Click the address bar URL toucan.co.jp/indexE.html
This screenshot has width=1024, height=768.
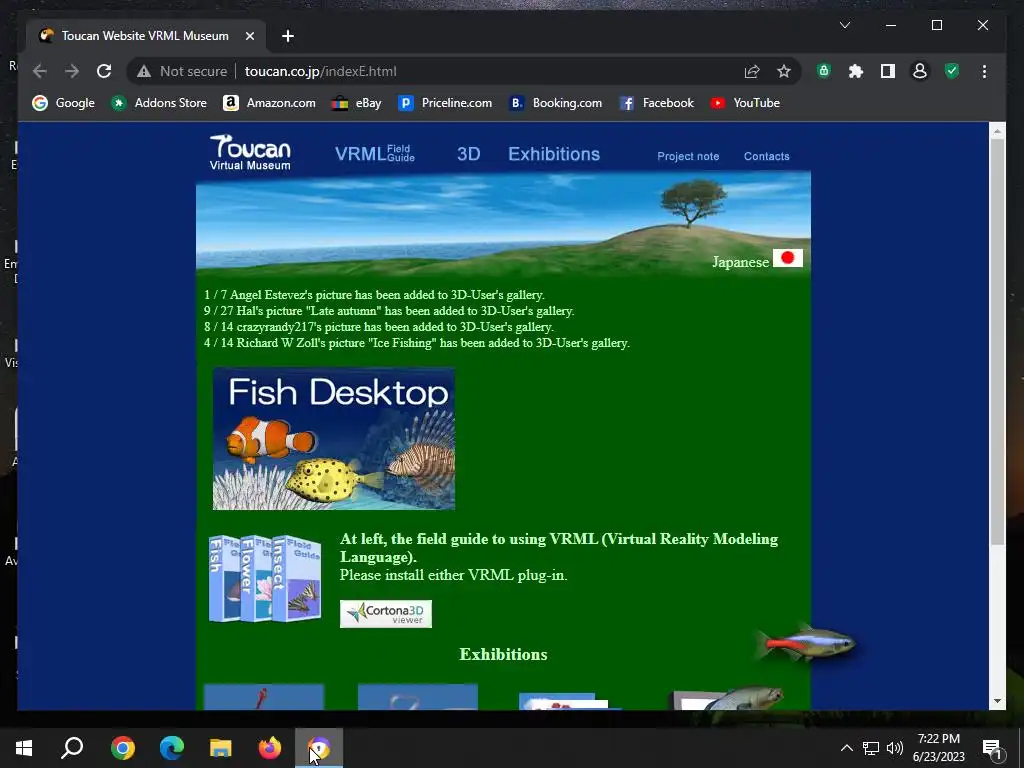coord(320,71)
